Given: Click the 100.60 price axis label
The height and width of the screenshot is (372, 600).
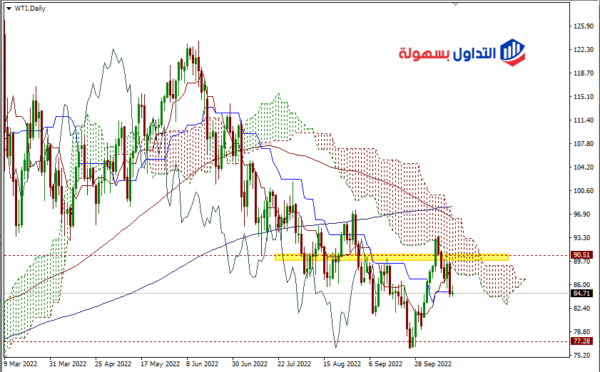Looking at the screenshot, I should (x=583, y=191).
